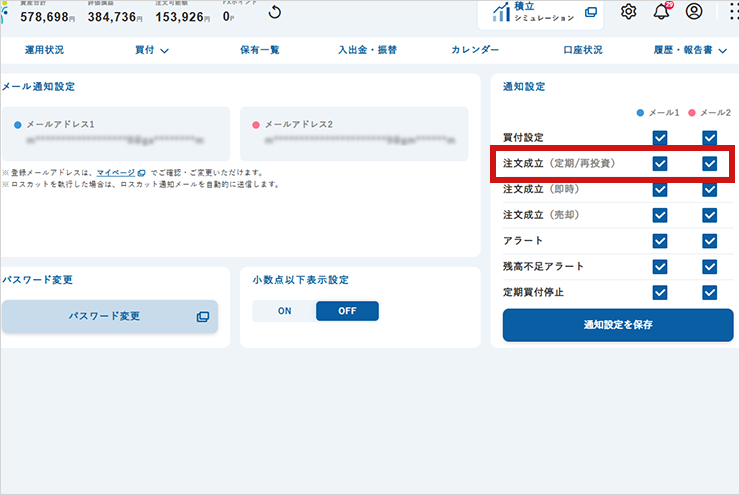Click the 通知設定を保存 button
The width and height of the screenshot is (740, 495).
click(x=618, y=325)
